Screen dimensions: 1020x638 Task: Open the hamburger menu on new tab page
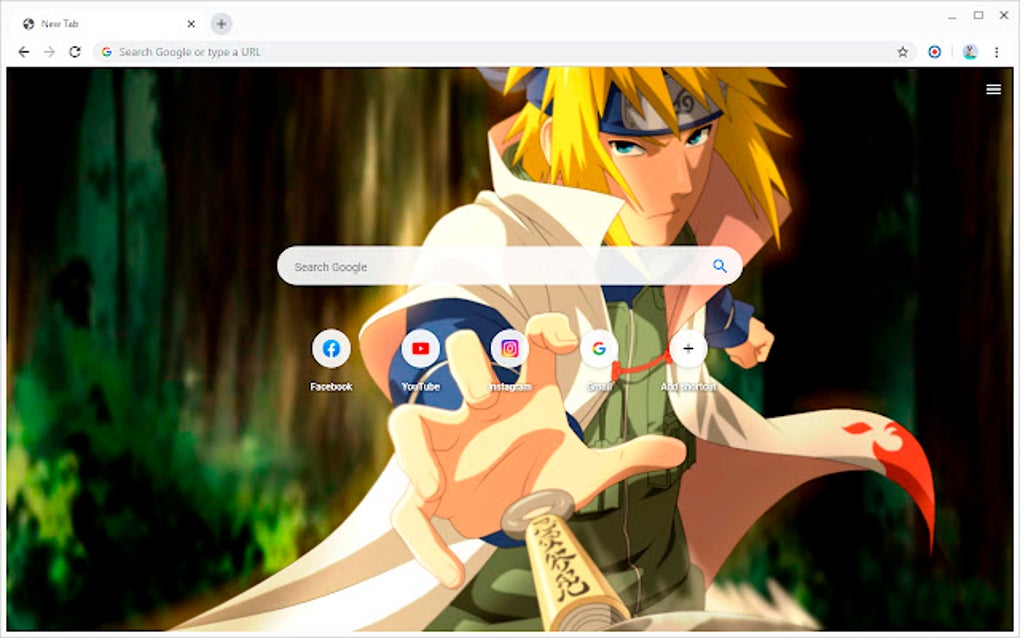(x=993, y=89)
